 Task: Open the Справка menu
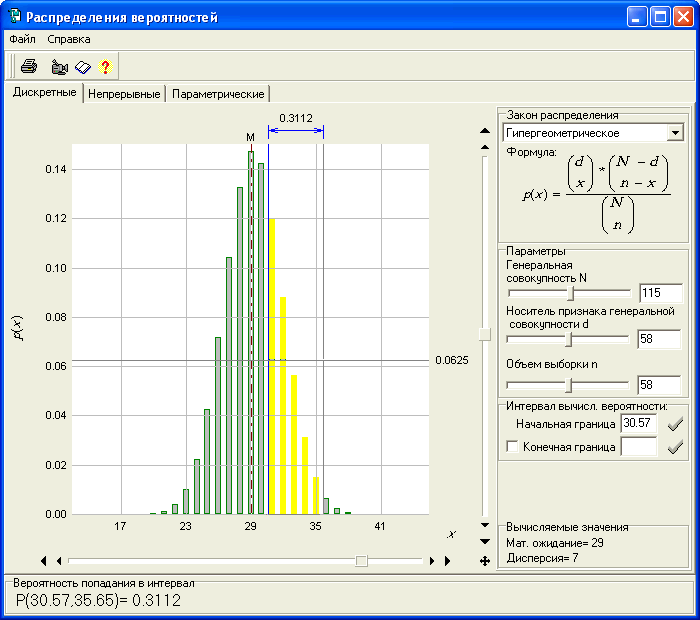[x=69, y=39]
